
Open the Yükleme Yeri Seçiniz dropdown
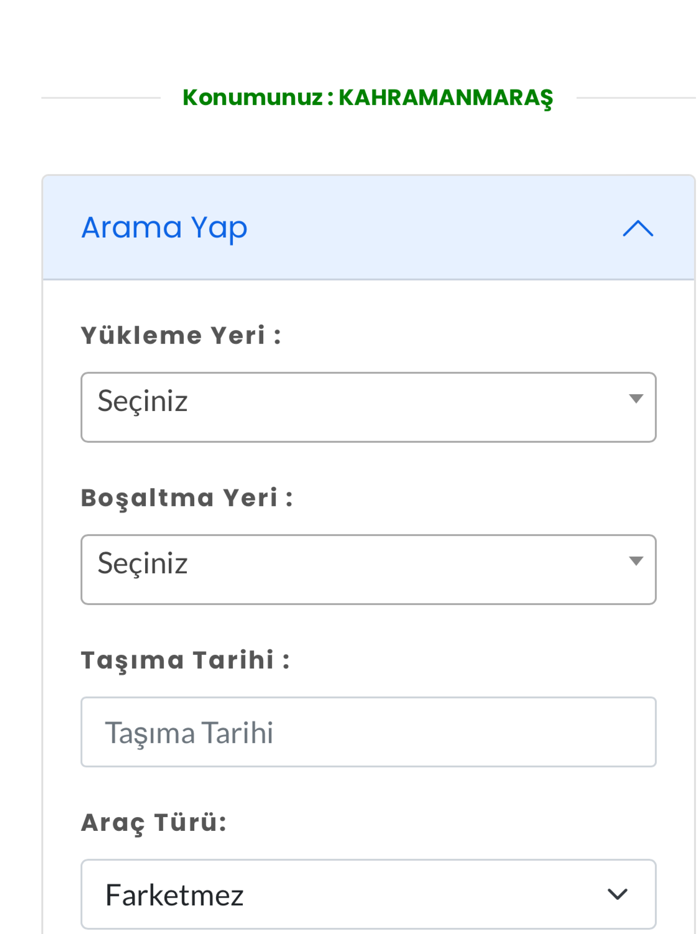[368, 406]
